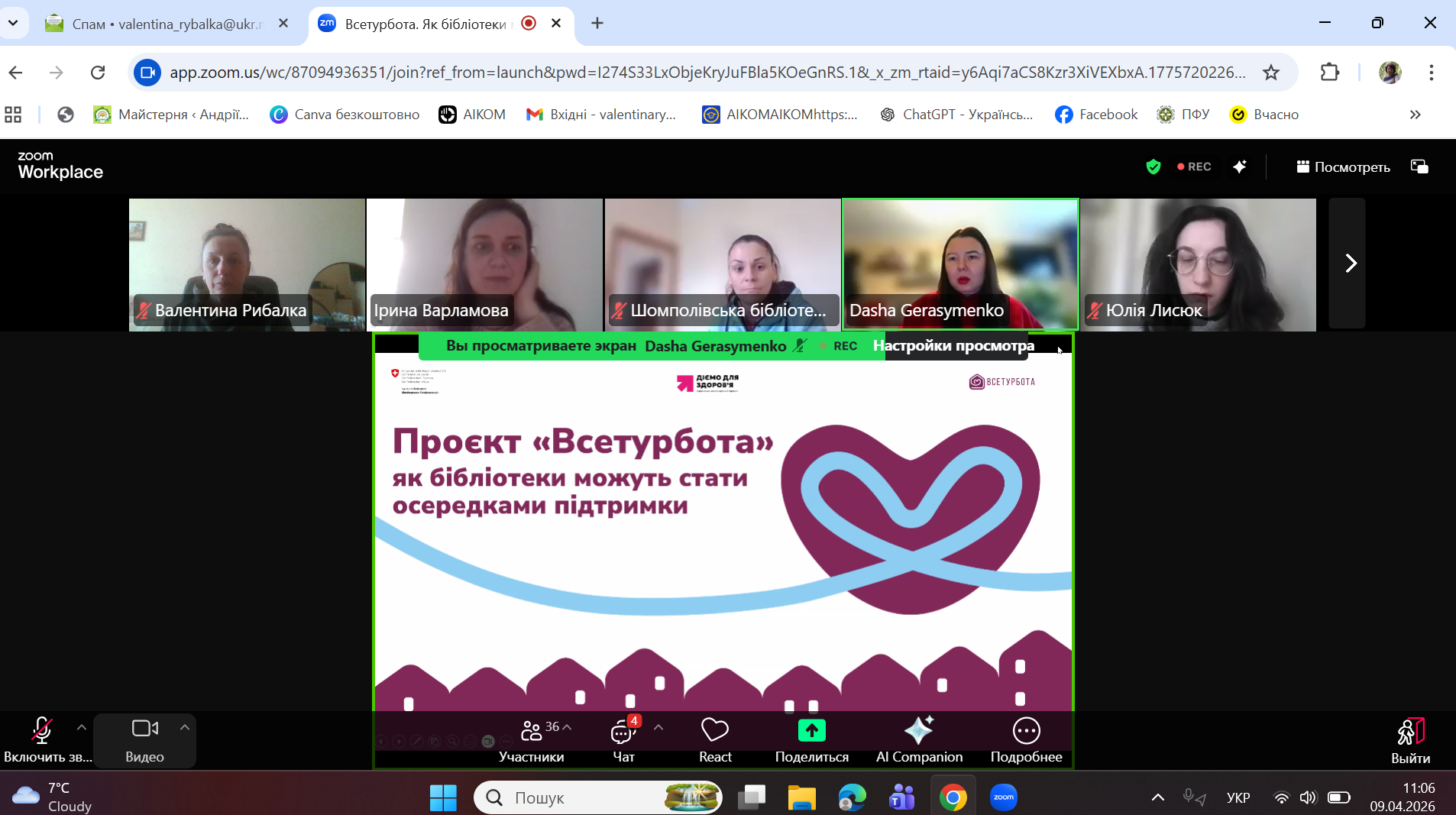Image resolution: width=1456 pixels, height=815 pixels.
Task: Toggle the Zoom picture-in-picture view icon
Action: click(x=1419, y=167)
